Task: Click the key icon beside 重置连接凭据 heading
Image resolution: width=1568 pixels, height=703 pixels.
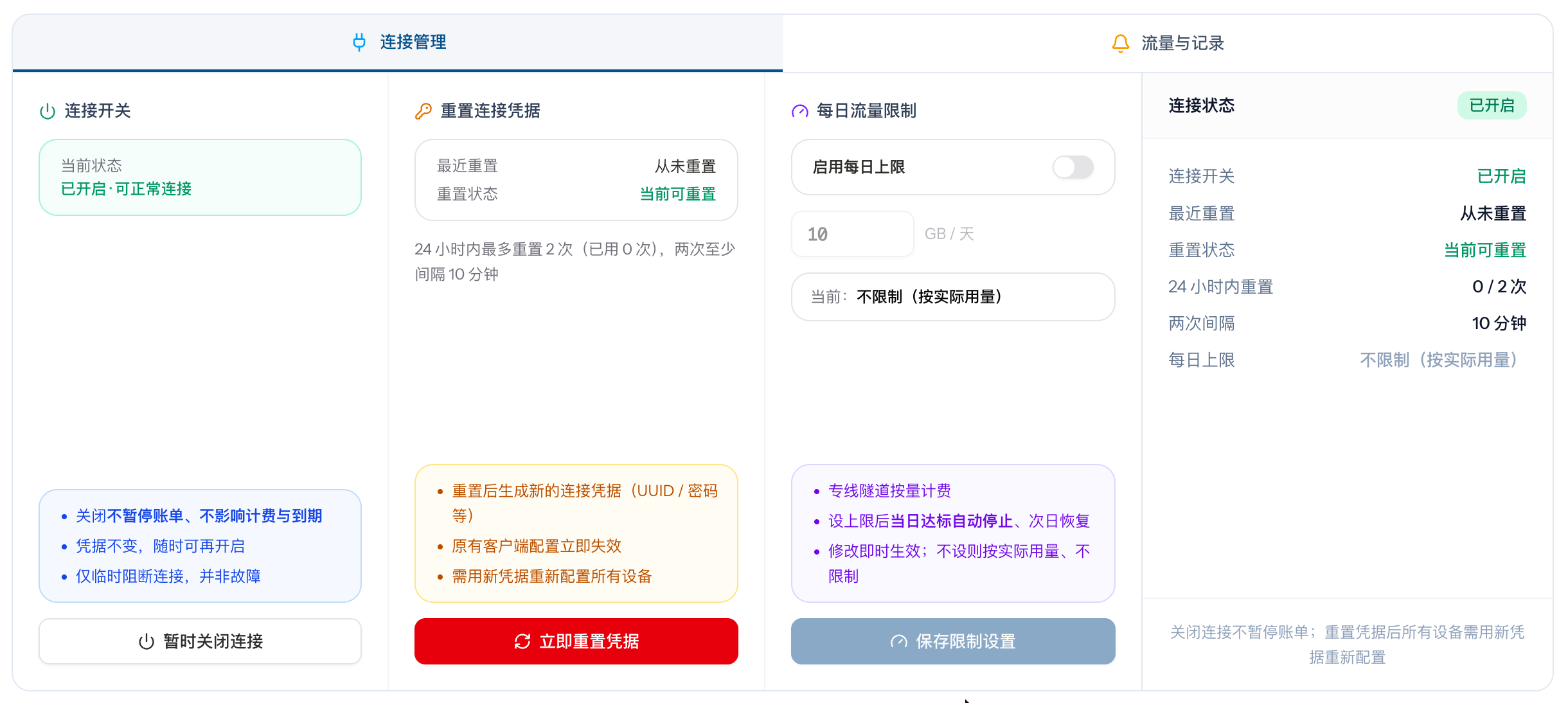Action: coord(423,111)
